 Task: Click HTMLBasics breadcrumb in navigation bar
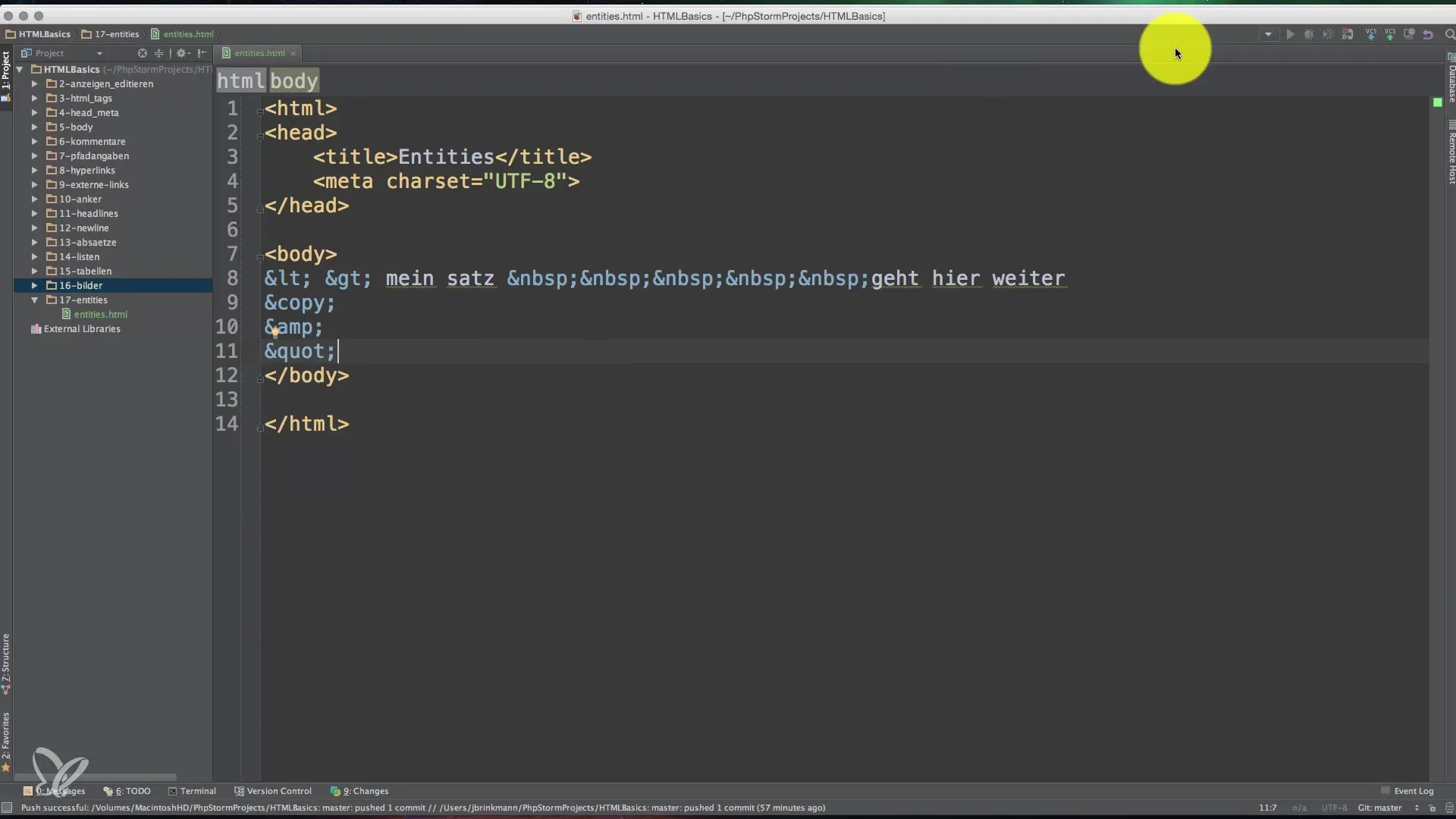click(x=38, y=34)
